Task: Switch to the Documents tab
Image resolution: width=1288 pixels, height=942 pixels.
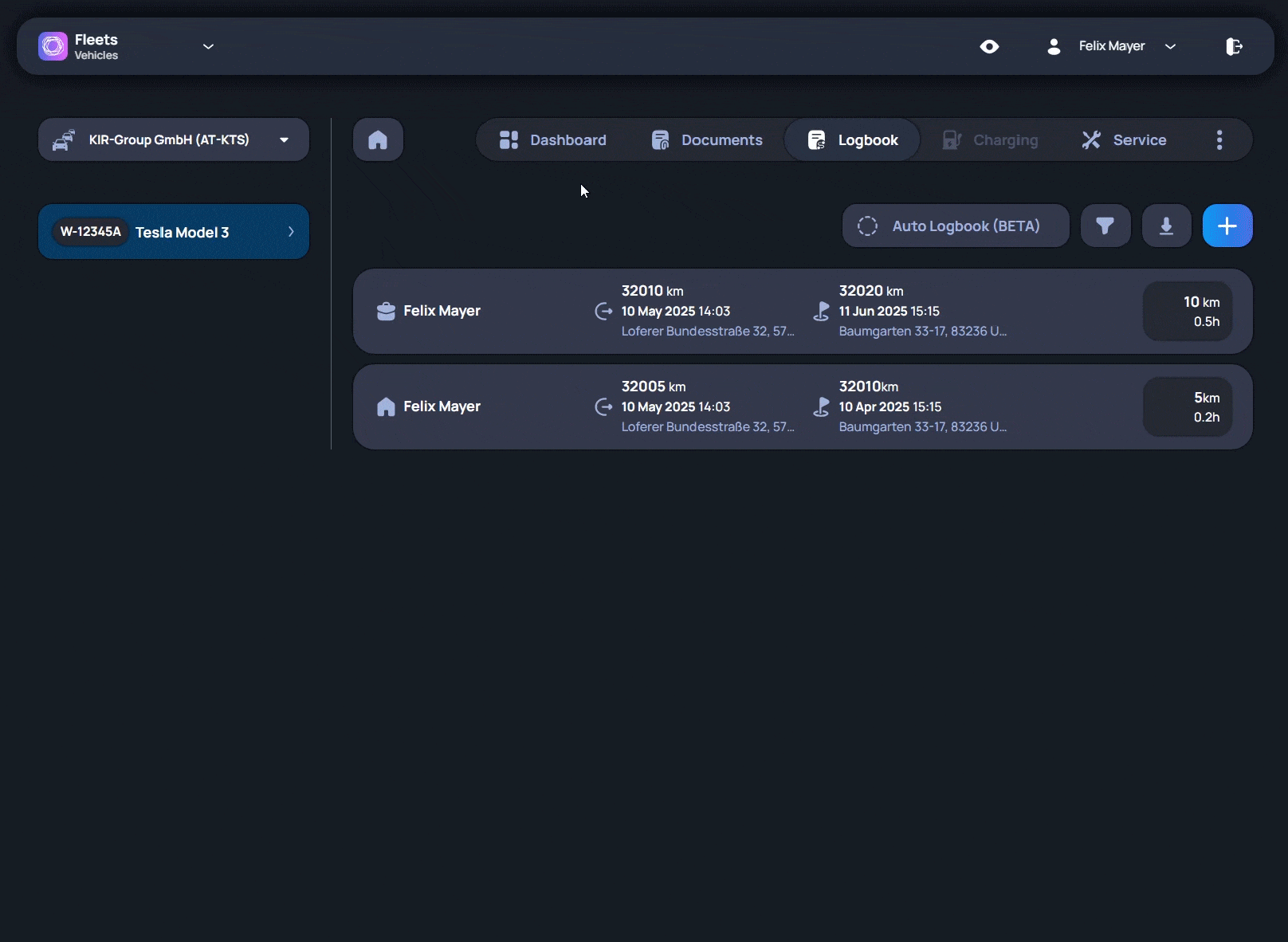Action: click(706, 139)
